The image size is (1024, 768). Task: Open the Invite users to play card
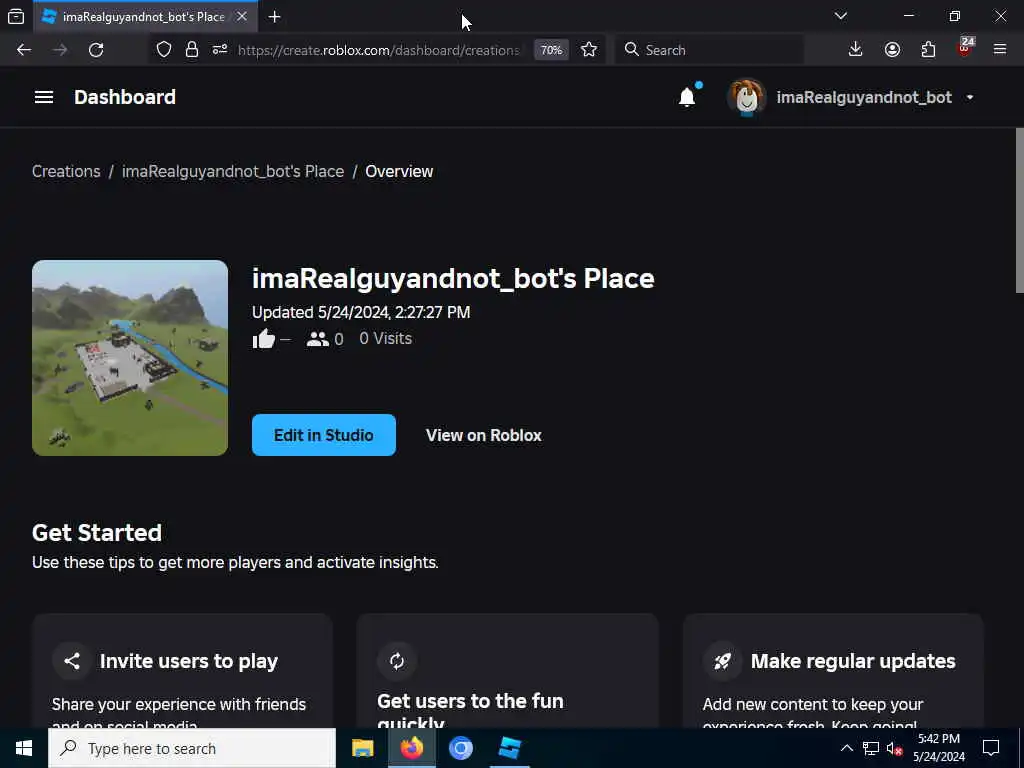pos(182,671)
